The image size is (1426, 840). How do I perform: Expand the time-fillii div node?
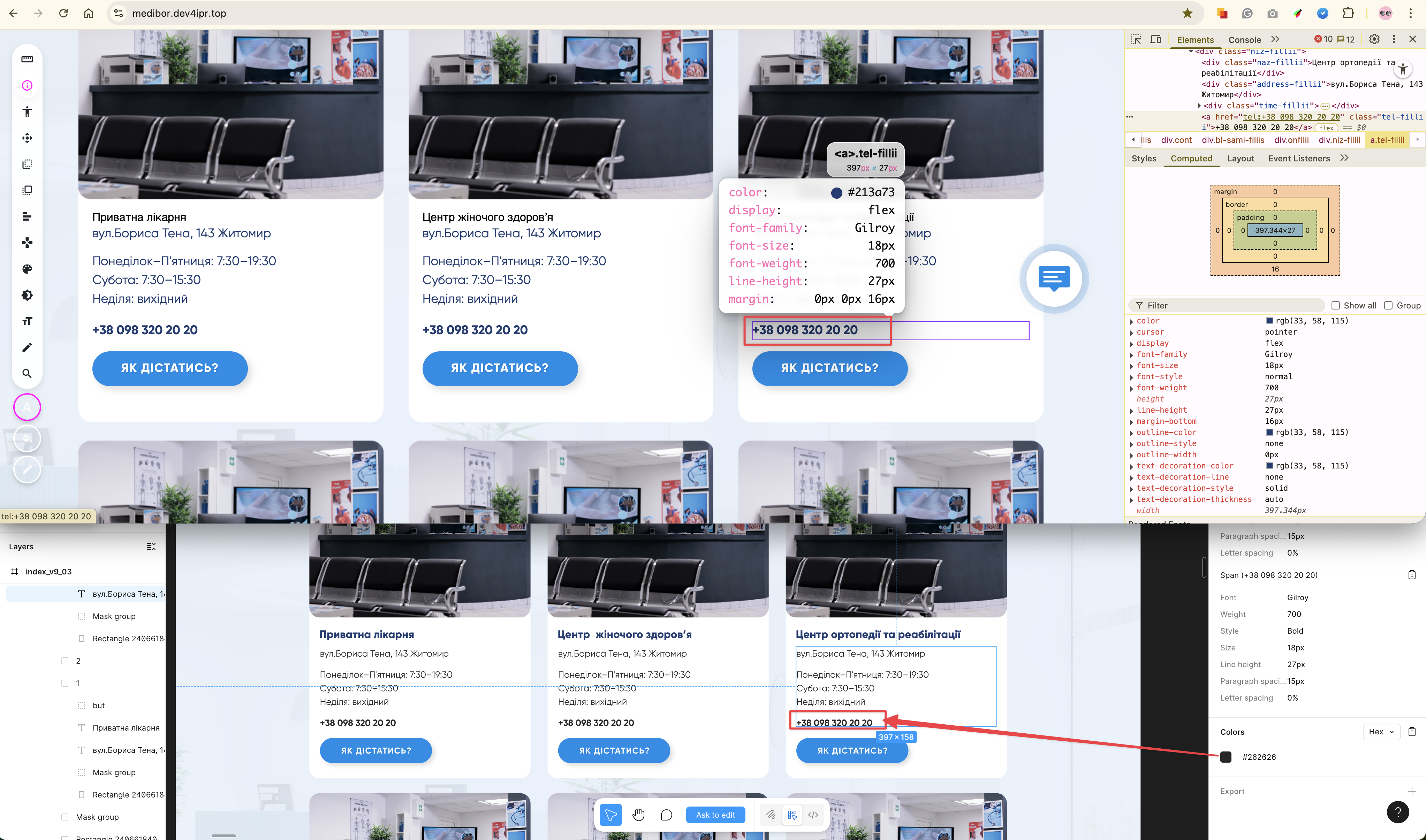coord(1199,106)
